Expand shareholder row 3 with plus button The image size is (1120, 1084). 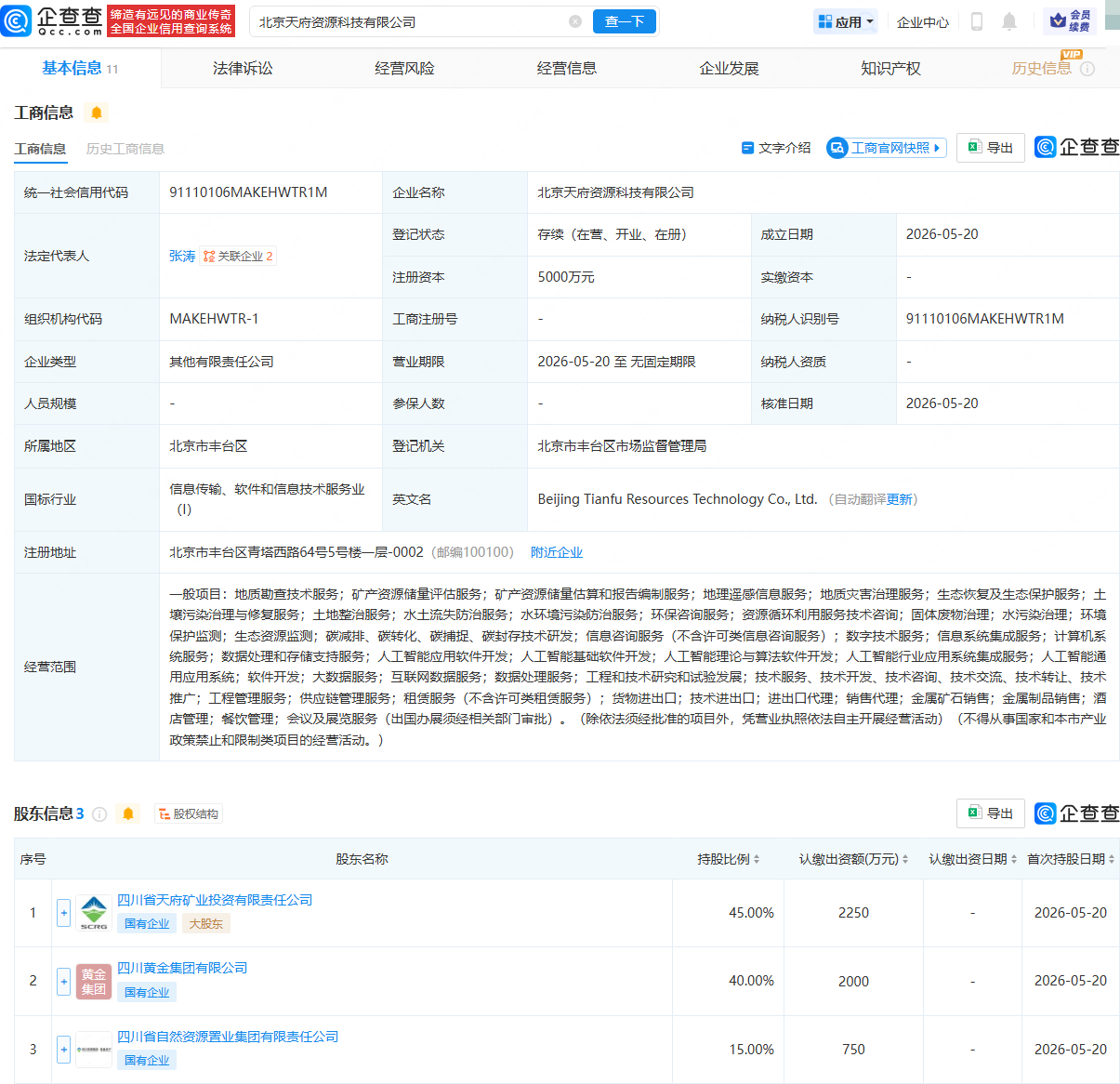(63, 1050)
